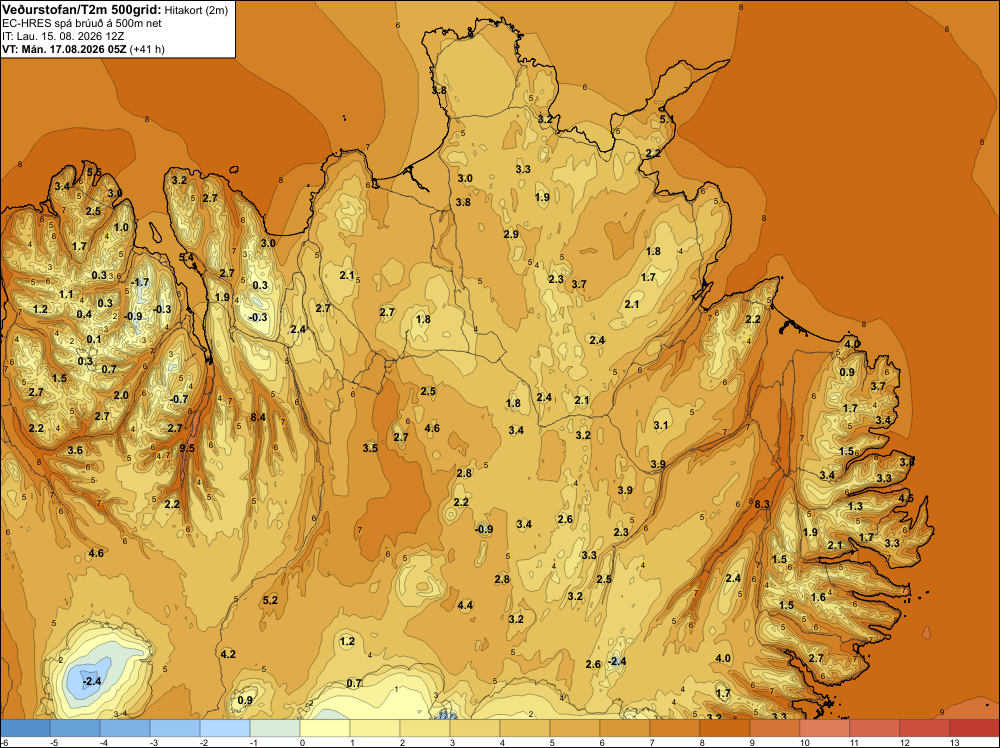Pick the color bar segment between 0 and 1
Viewport: 1000px width, 748px height.
(x=325, y=728)
